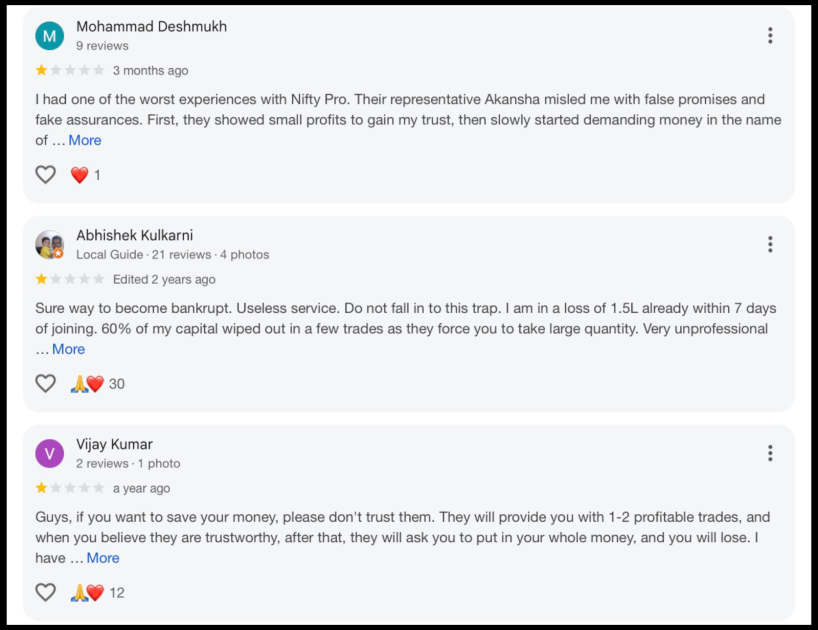Open options menu for Mohammad Deshmukh's review

click(x=770, y=36)
